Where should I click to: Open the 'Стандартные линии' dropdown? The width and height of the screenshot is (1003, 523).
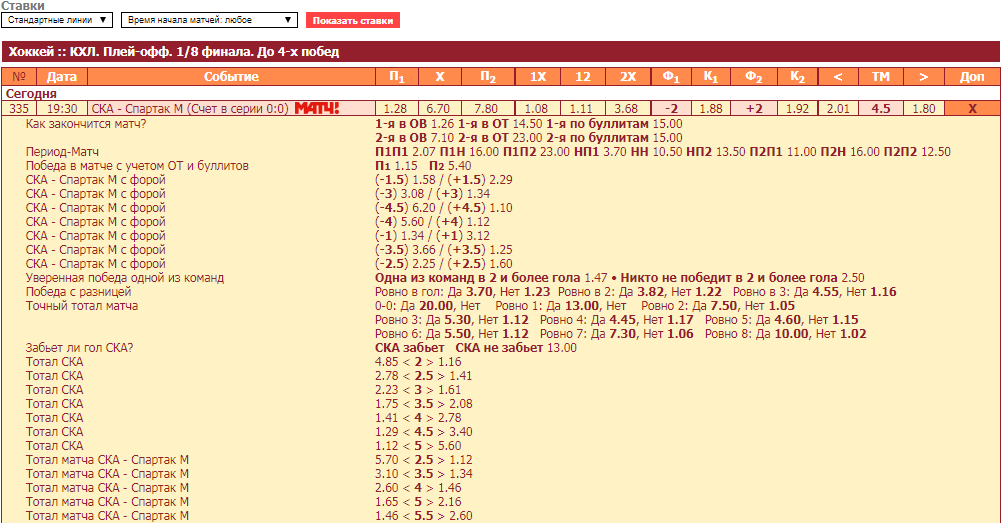[57, 20]
